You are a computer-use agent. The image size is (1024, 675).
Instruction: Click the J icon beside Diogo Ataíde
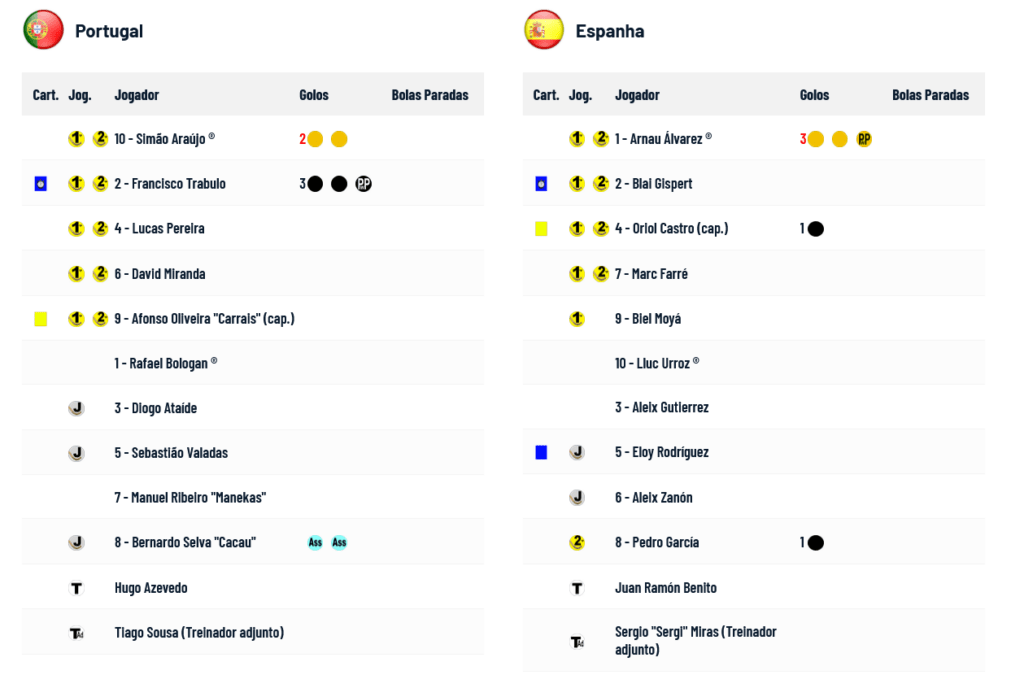coord(76,409)
